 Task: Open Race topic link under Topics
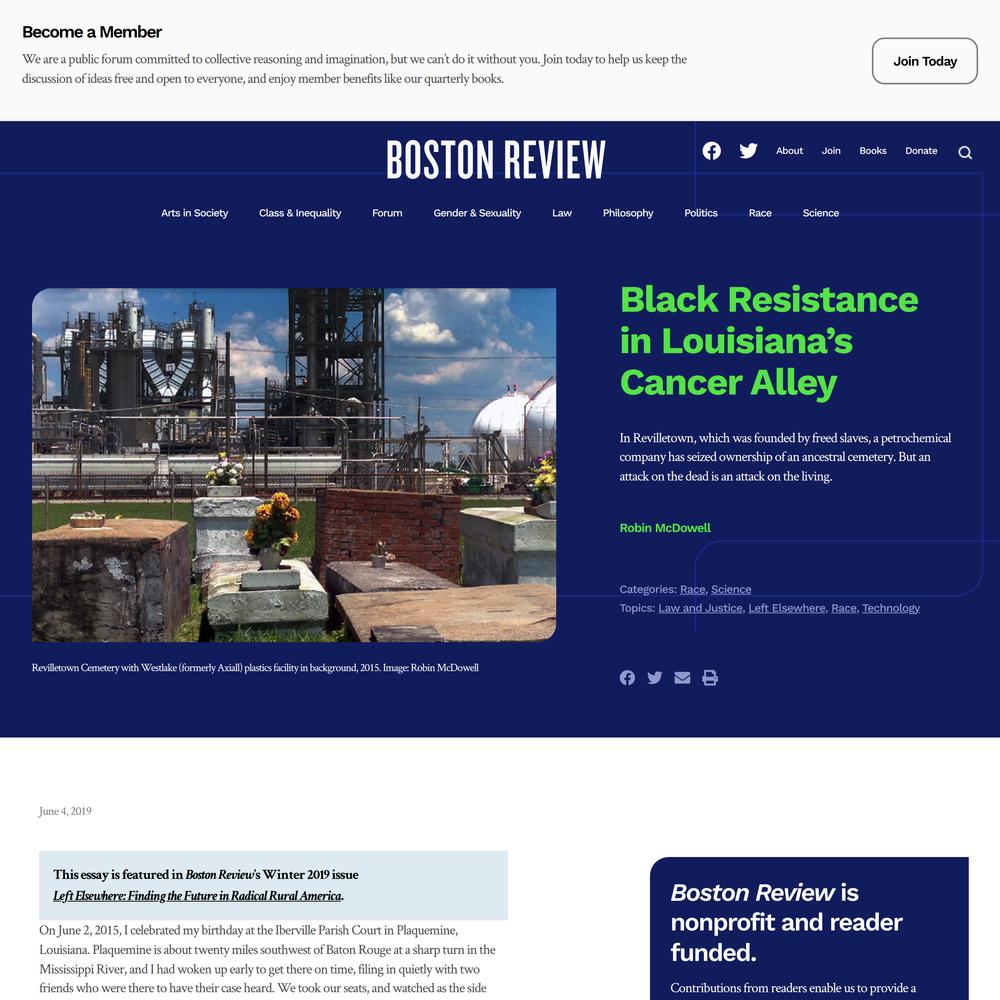click(x=844, y=608)
